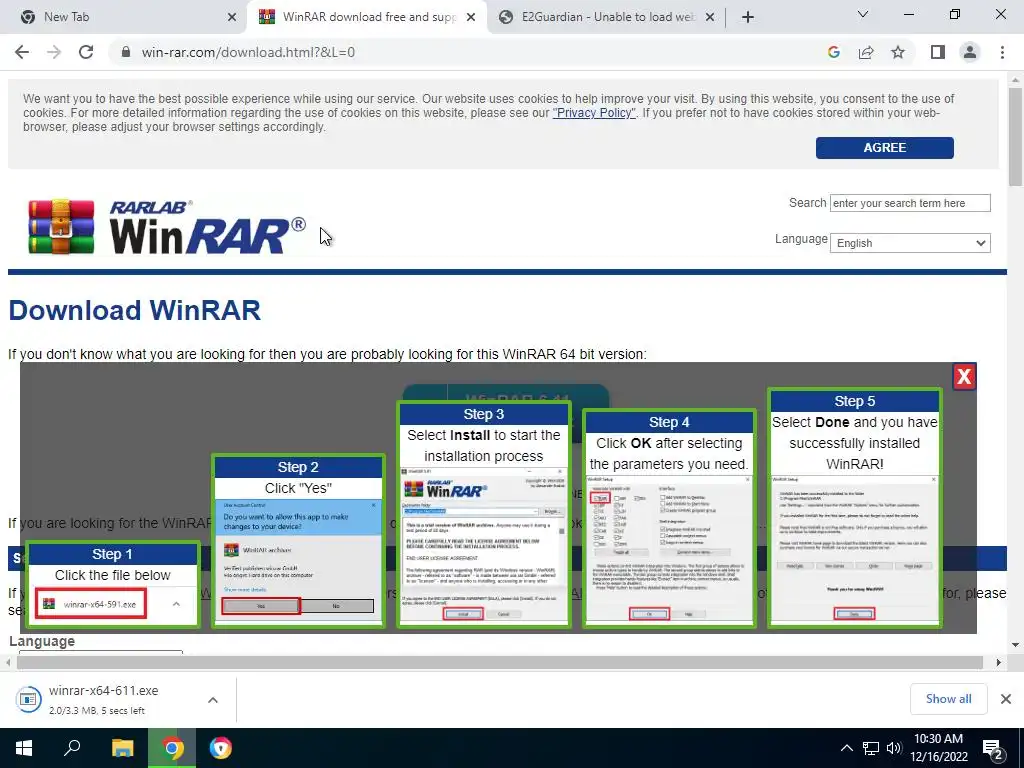Open the browser side panel

tap(938, 52)
